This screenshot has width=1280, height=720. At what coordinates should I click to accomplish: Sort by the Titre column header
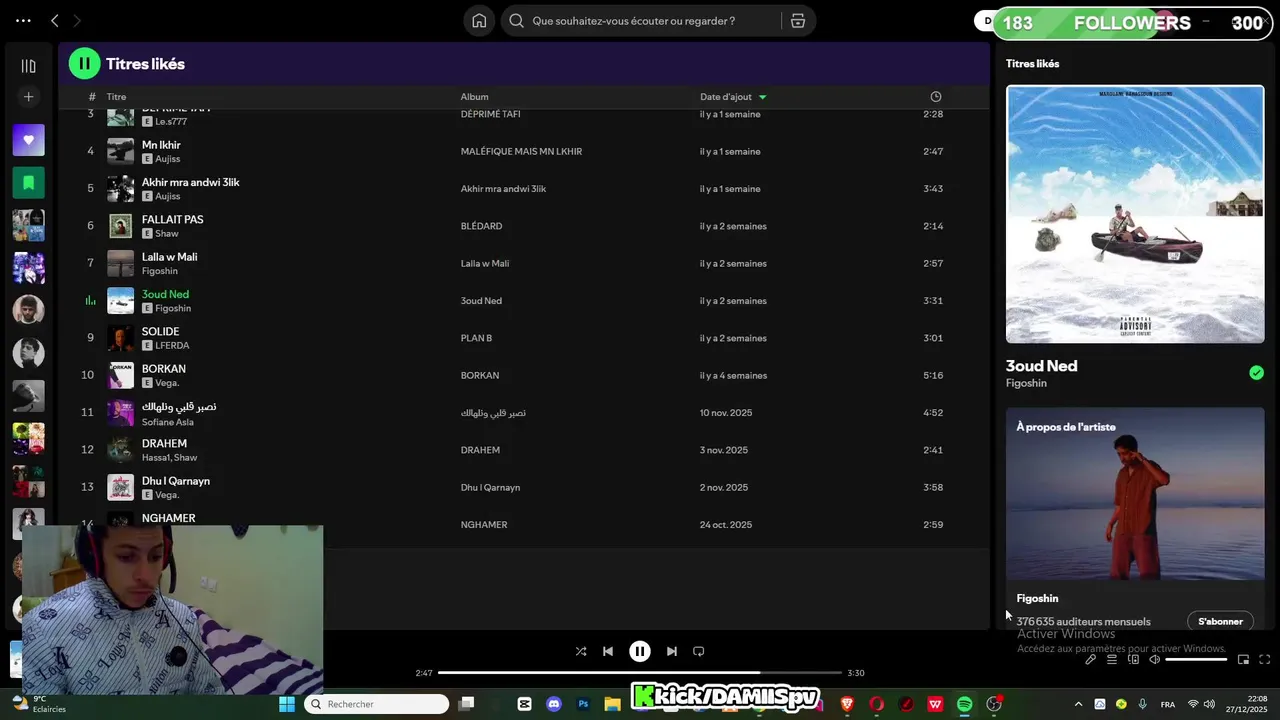[116, 97]
